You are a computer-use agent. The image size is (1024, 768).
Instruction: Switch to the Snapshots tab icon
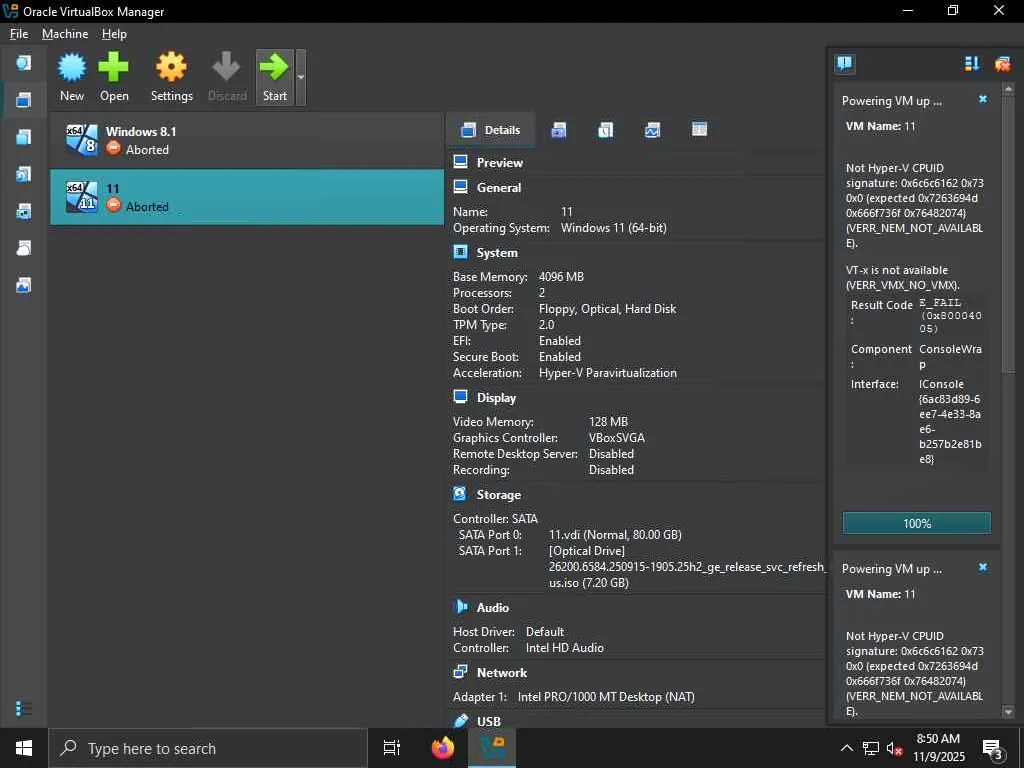558,130
